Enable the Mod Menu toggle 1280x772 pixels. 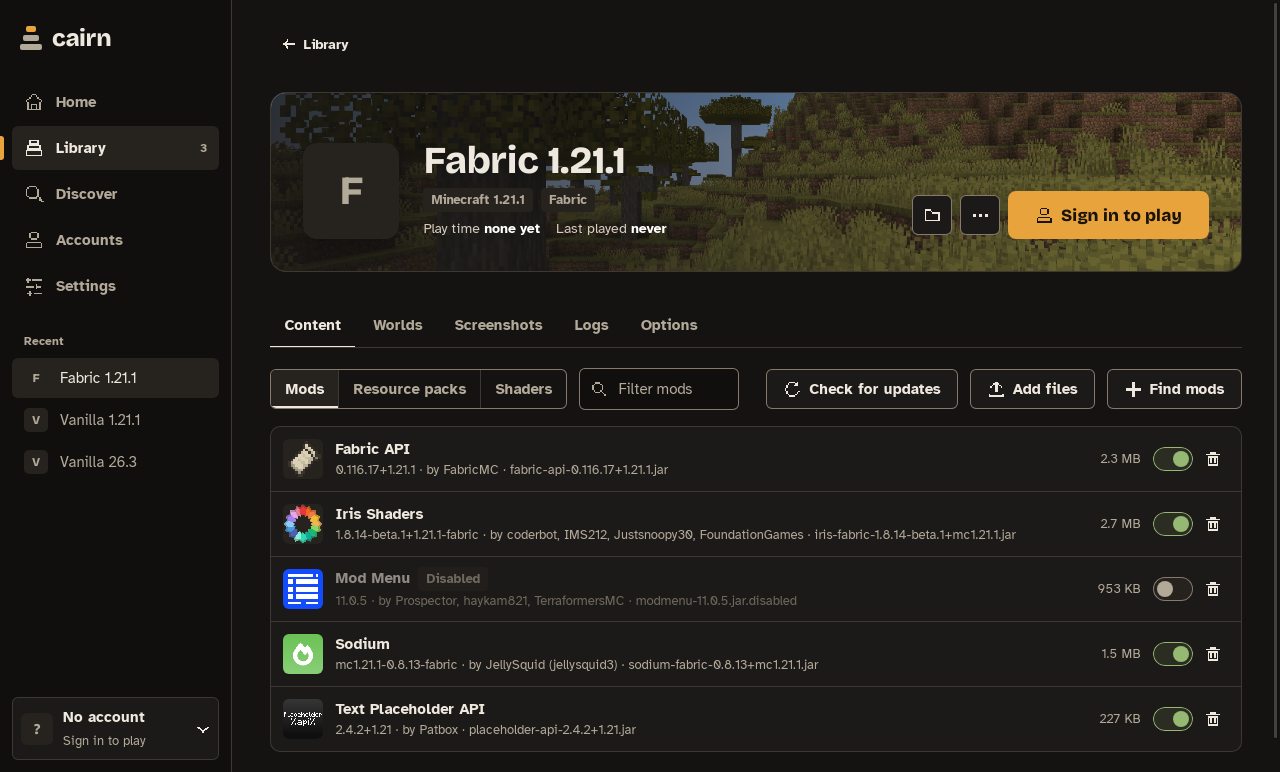click(1173, 589)
